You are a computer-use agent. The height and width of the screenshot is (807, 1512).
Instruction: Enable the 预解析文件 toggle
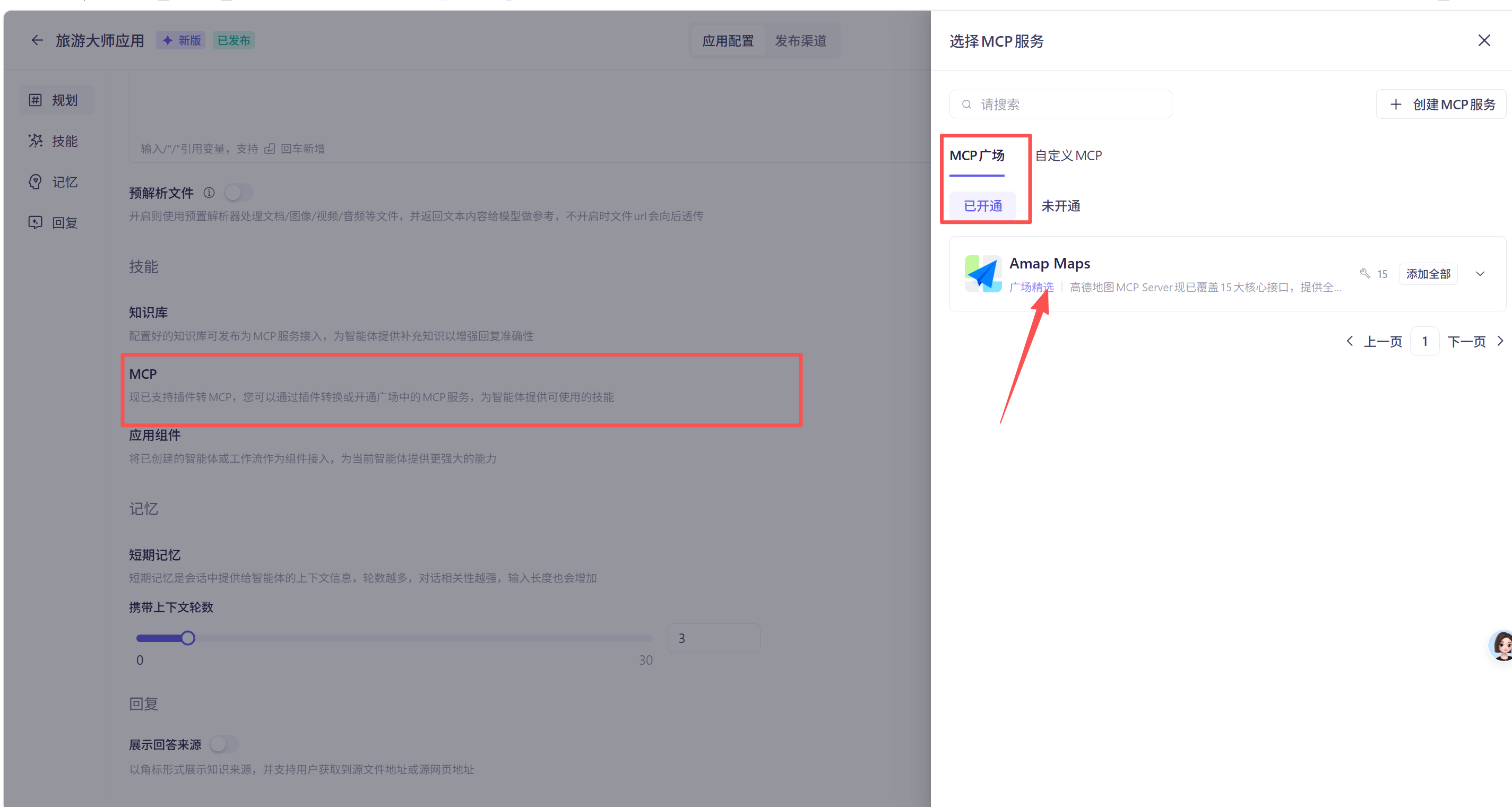tap(238, 193)
